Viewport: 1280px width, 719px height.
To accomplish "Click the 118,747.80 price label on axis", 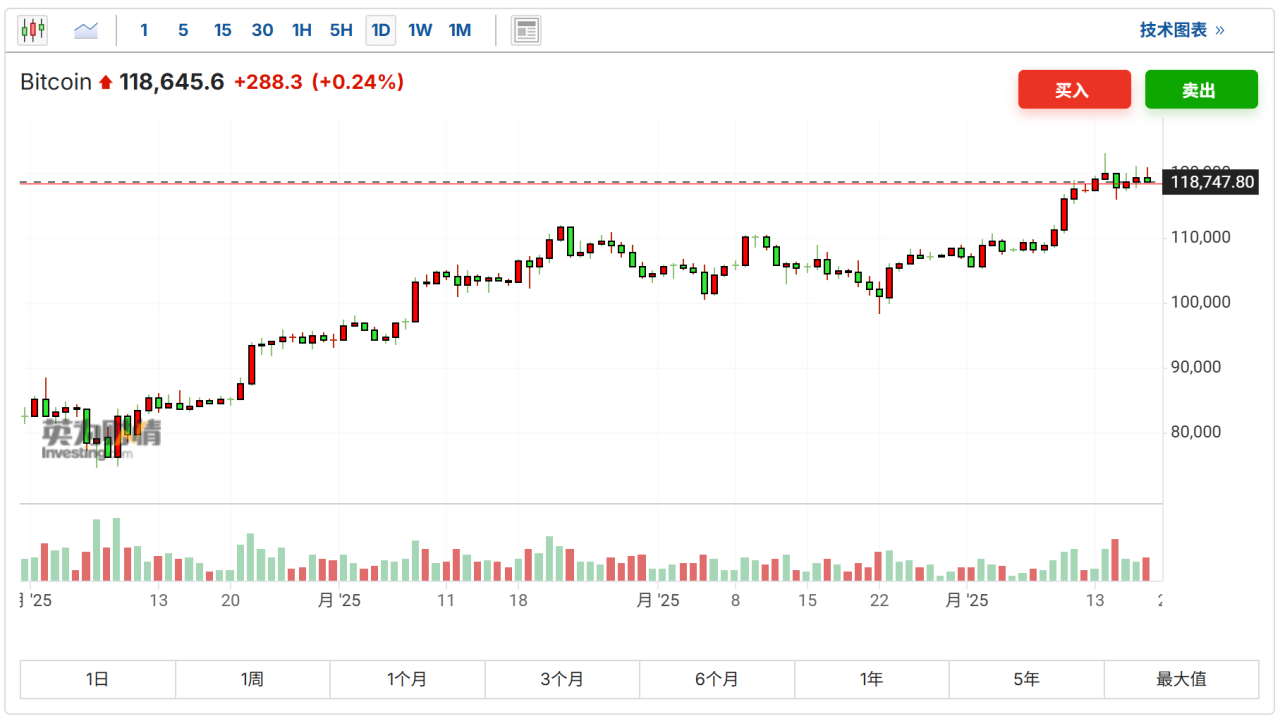I will (x=1210, y=182).
